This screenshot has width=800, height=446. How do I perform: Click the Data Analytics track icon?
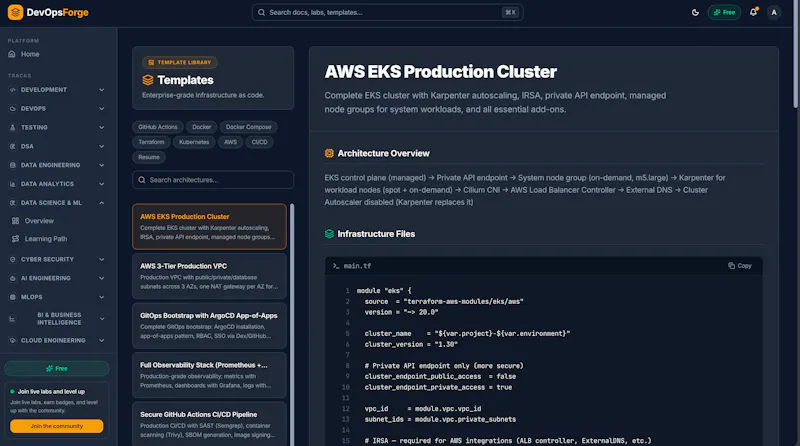click(13, 184)
